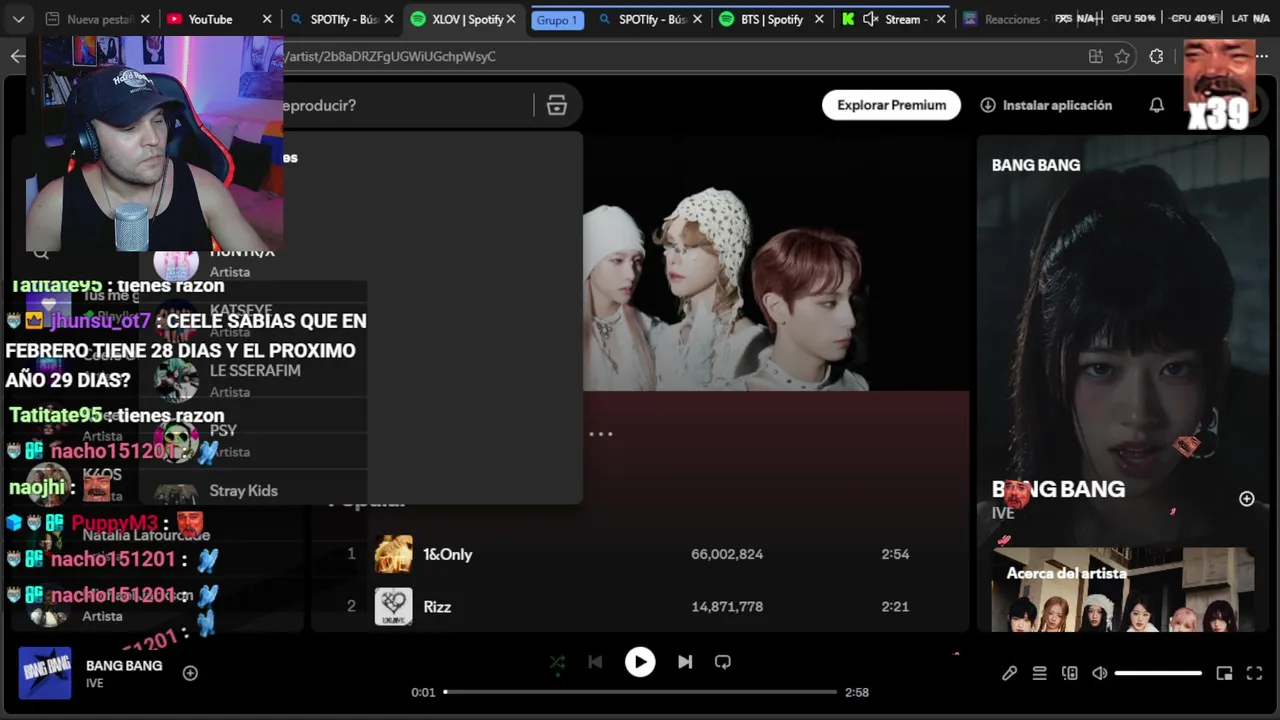Play the current track BANG BANG
This screenshot has height=720, width=1280.
point(640,662)
